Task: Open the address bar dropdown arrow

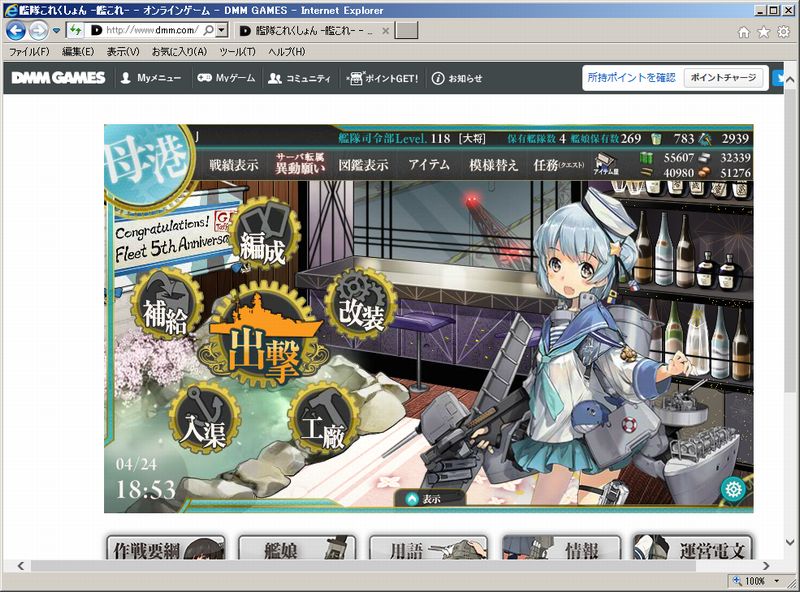Action: click(x=221, y=30)
